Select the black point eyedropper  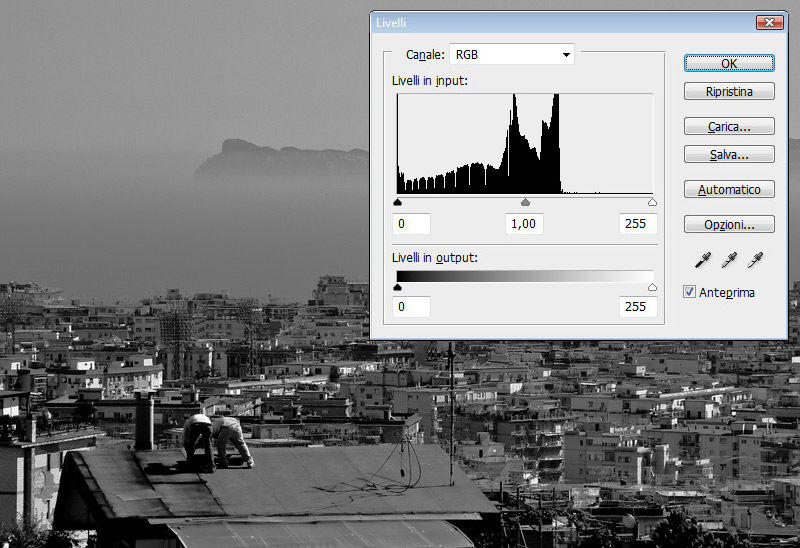click(x=704, y=260)
